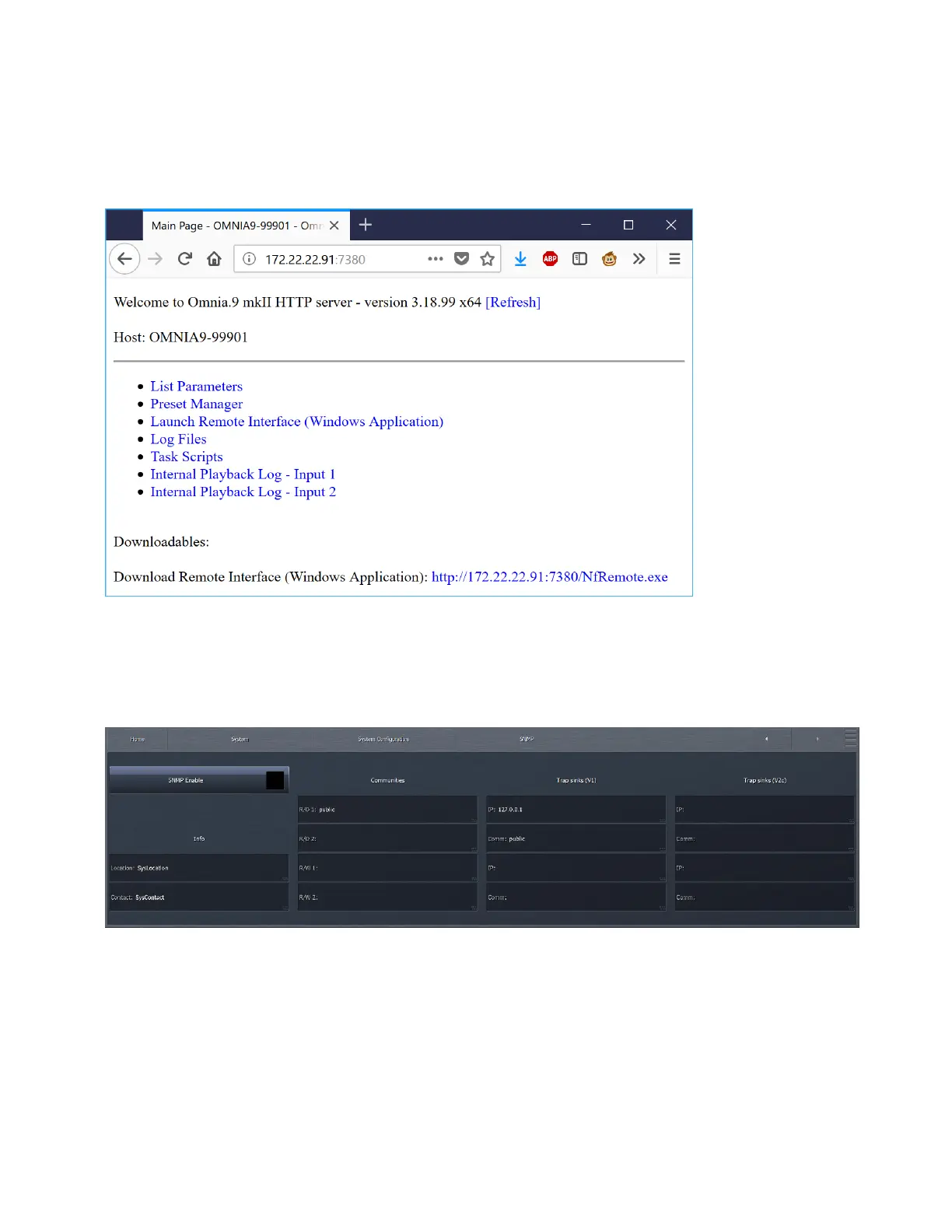Click the Pocket save icon
Viewport: 952px width, 1232px height.
tap(461, 259)
